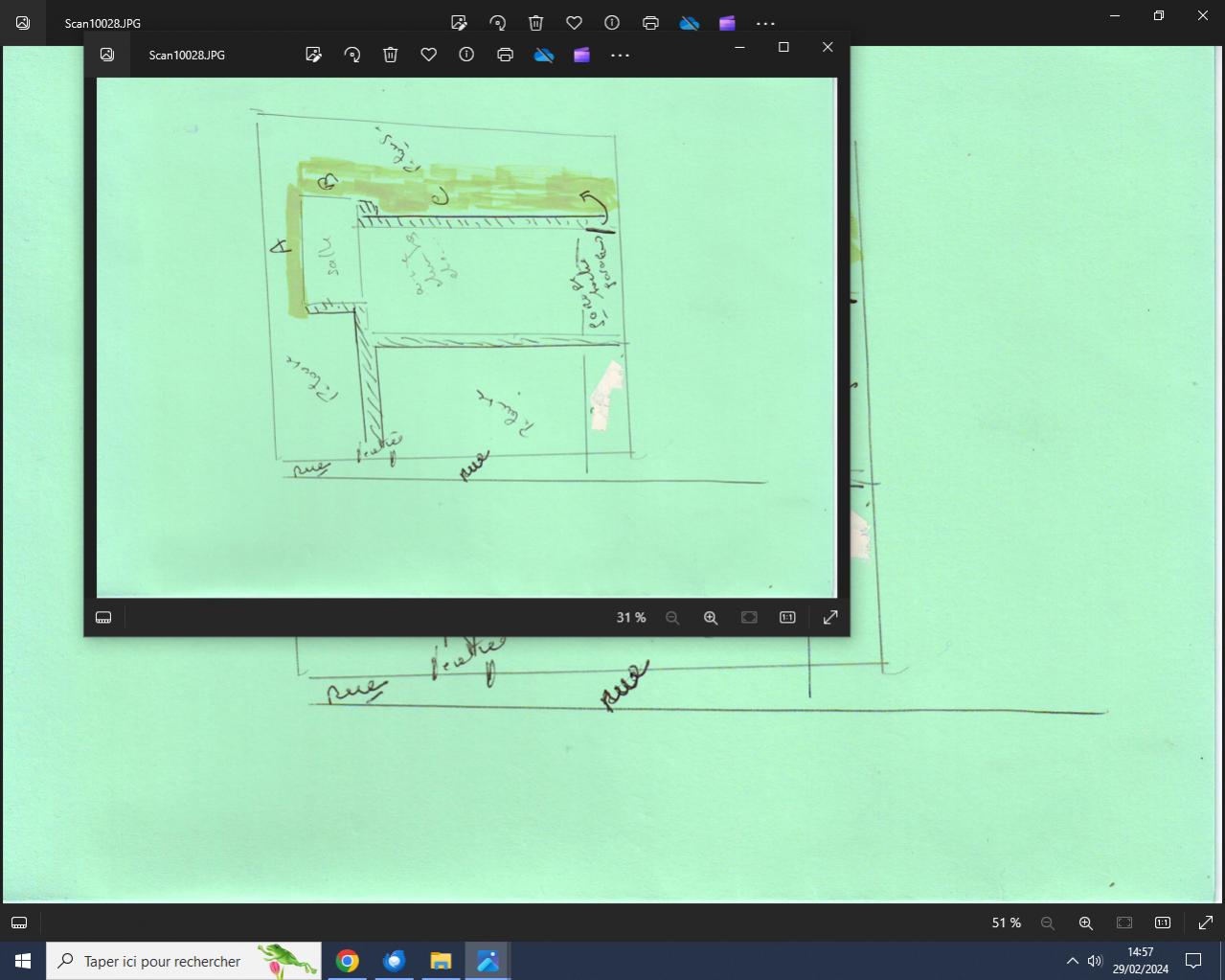Open the three-dots menu in front window
The image size is (1225, 980).
(620, 55)
